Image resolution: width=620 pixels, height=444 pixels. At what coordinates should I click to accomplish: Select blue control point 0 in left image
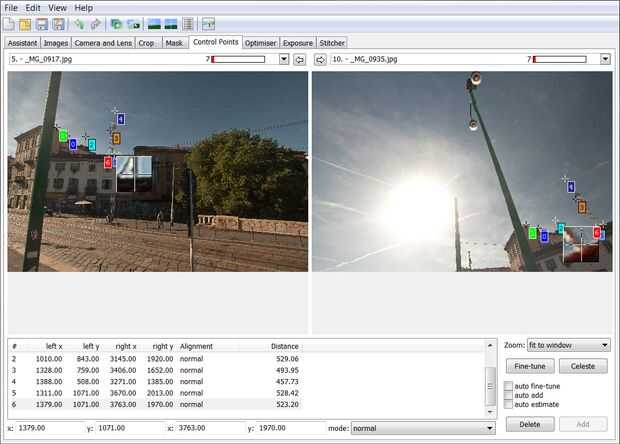(x=73, y=144)
